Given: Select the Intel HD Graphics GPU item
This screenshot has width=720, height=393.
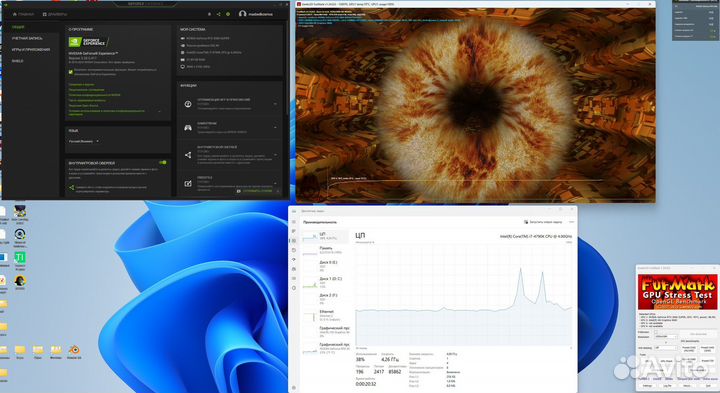Looking at the screenshot, I should coord(325,331).
